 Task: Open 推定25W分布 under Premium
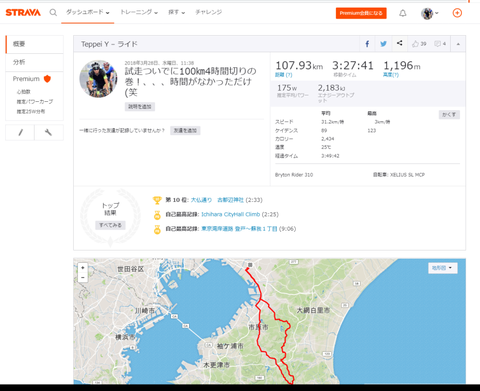31,111
